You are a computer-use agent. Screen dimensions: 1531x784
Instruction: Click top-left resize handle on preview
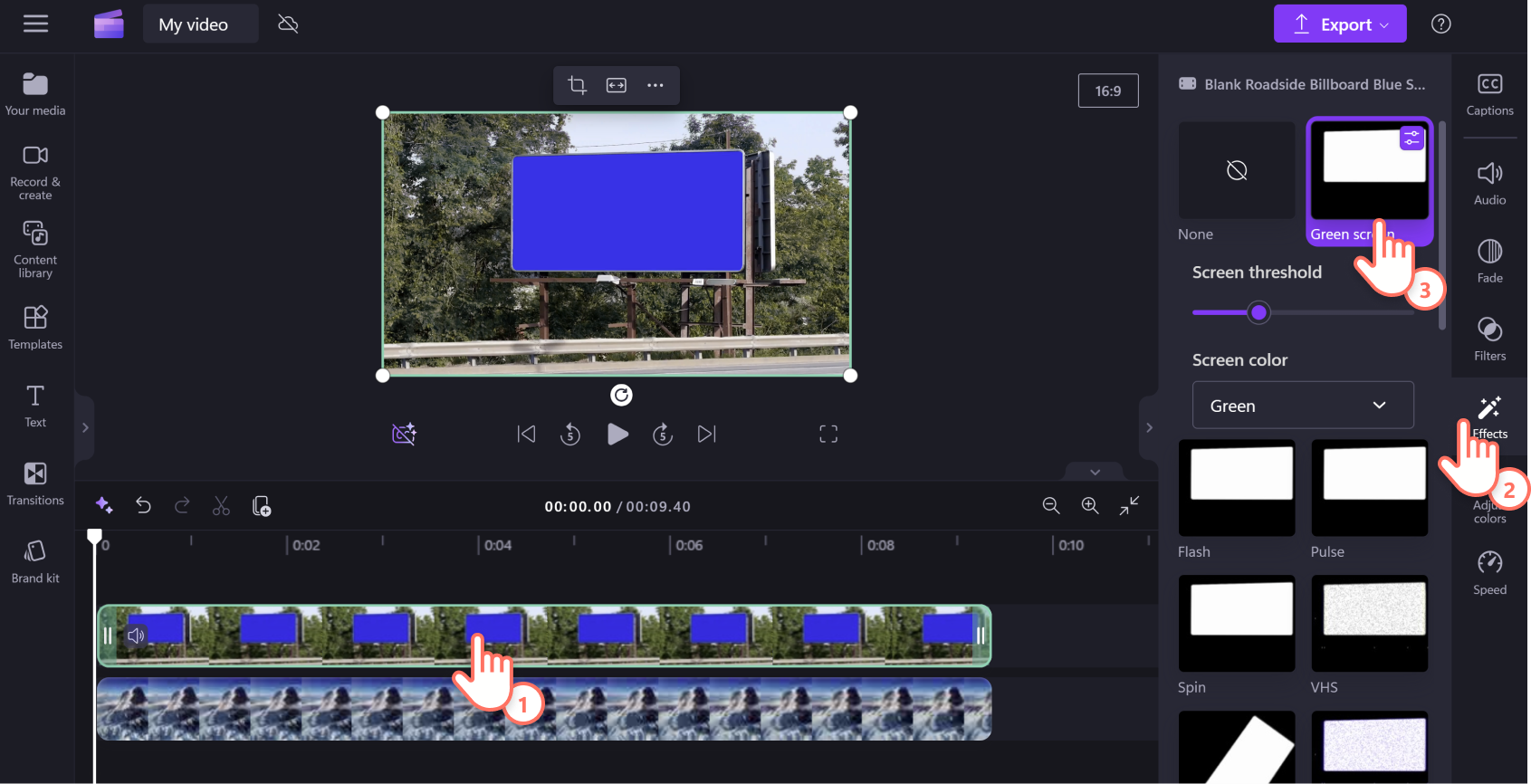[383, 112]
